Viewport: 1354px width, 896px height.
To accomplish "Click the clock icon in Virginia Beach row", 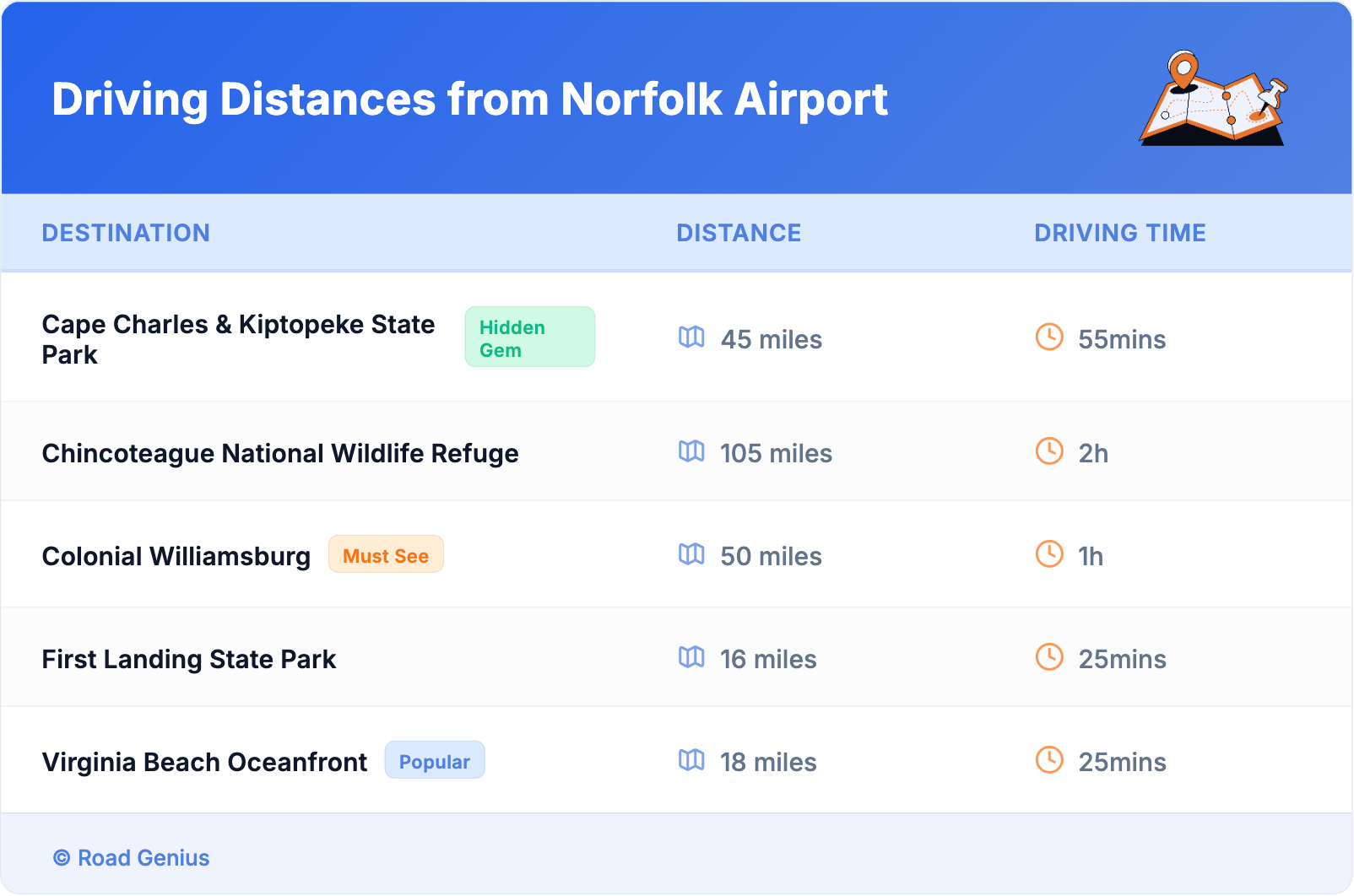I will (1049, 760).
